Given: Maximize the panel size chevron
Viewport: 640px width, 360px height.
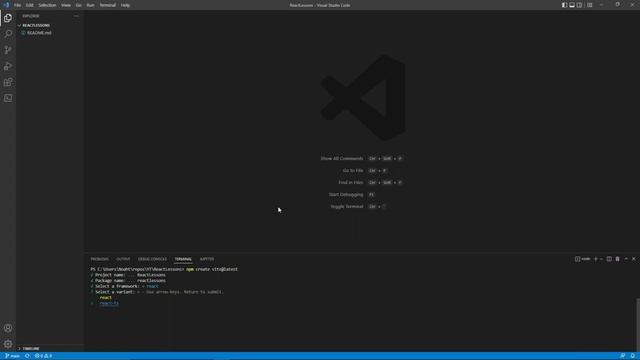Looking at the screenshot, I should [626, 259].
